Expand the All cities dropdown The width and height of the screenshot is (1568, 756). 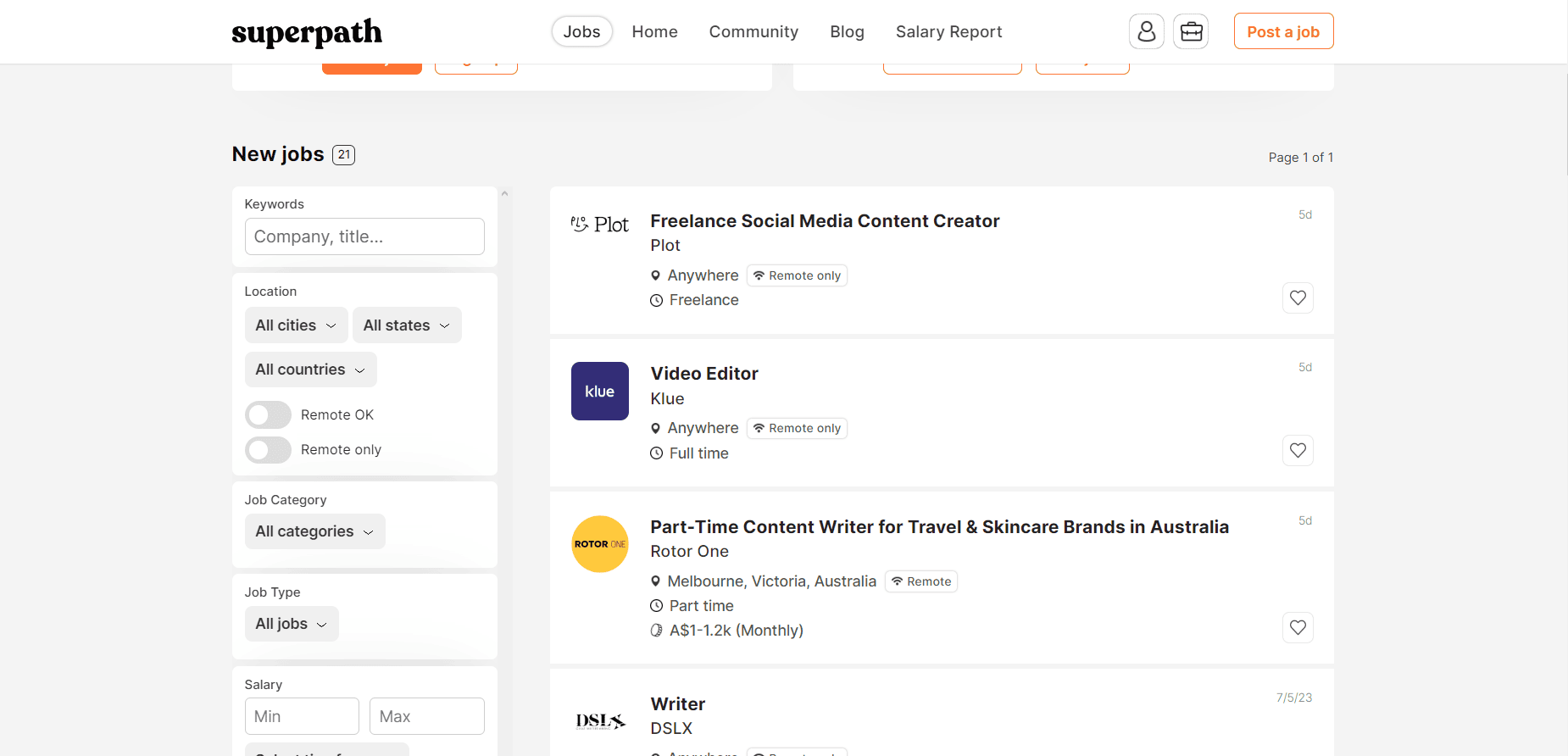pos(296,325)
